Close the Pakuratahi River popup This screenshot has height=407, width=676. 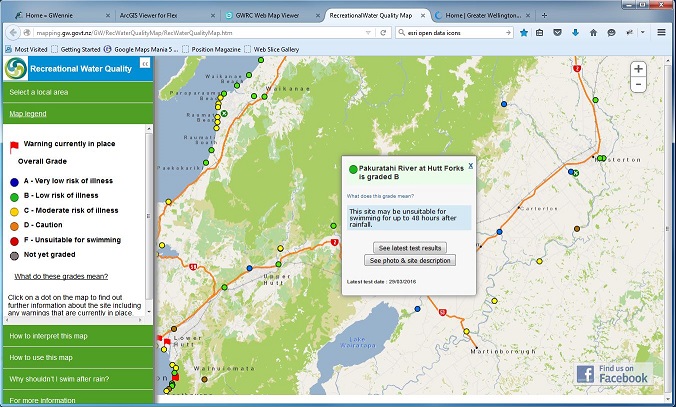pos(470,165)
